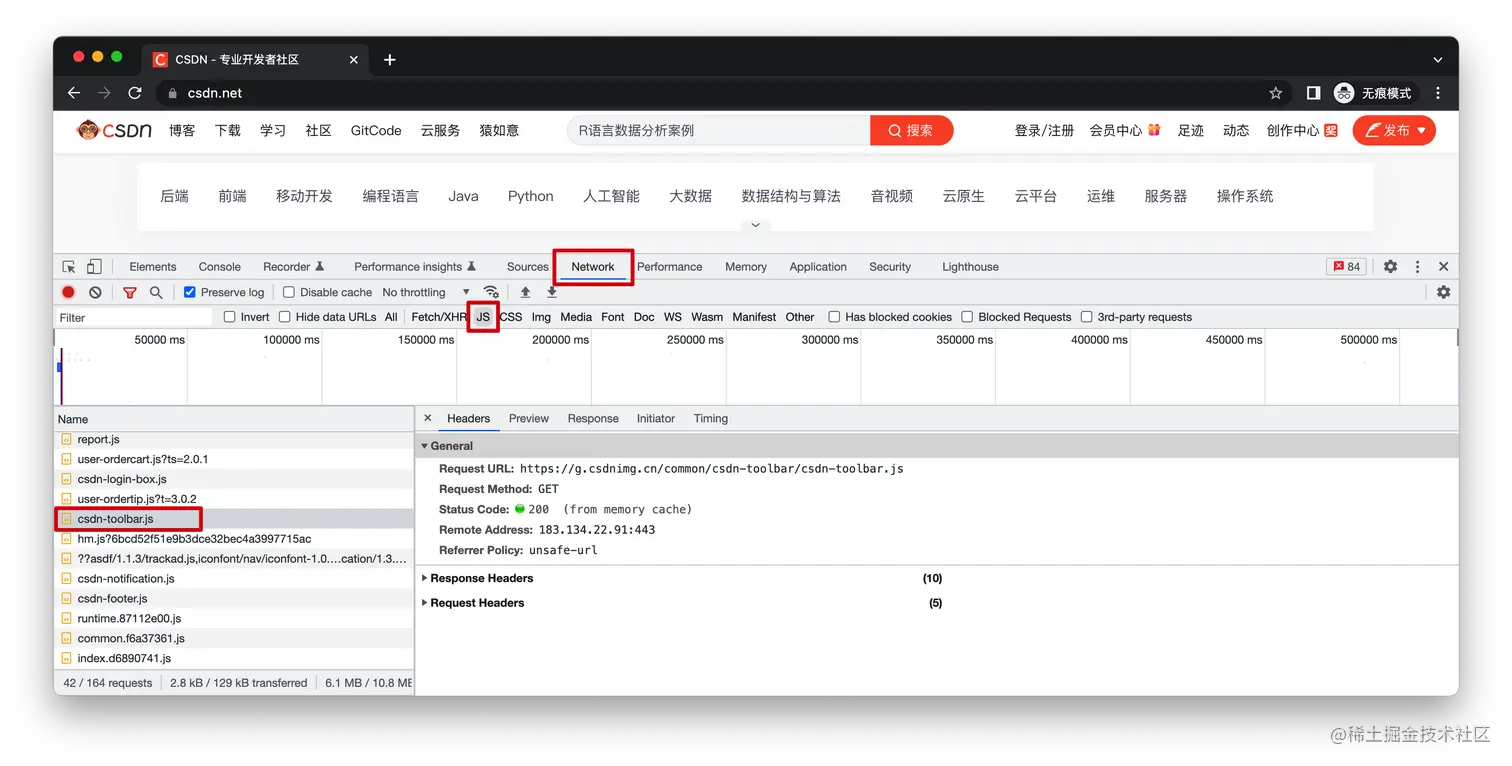Stop recording network log red button

pyautogui.click(x=68, y=292)
